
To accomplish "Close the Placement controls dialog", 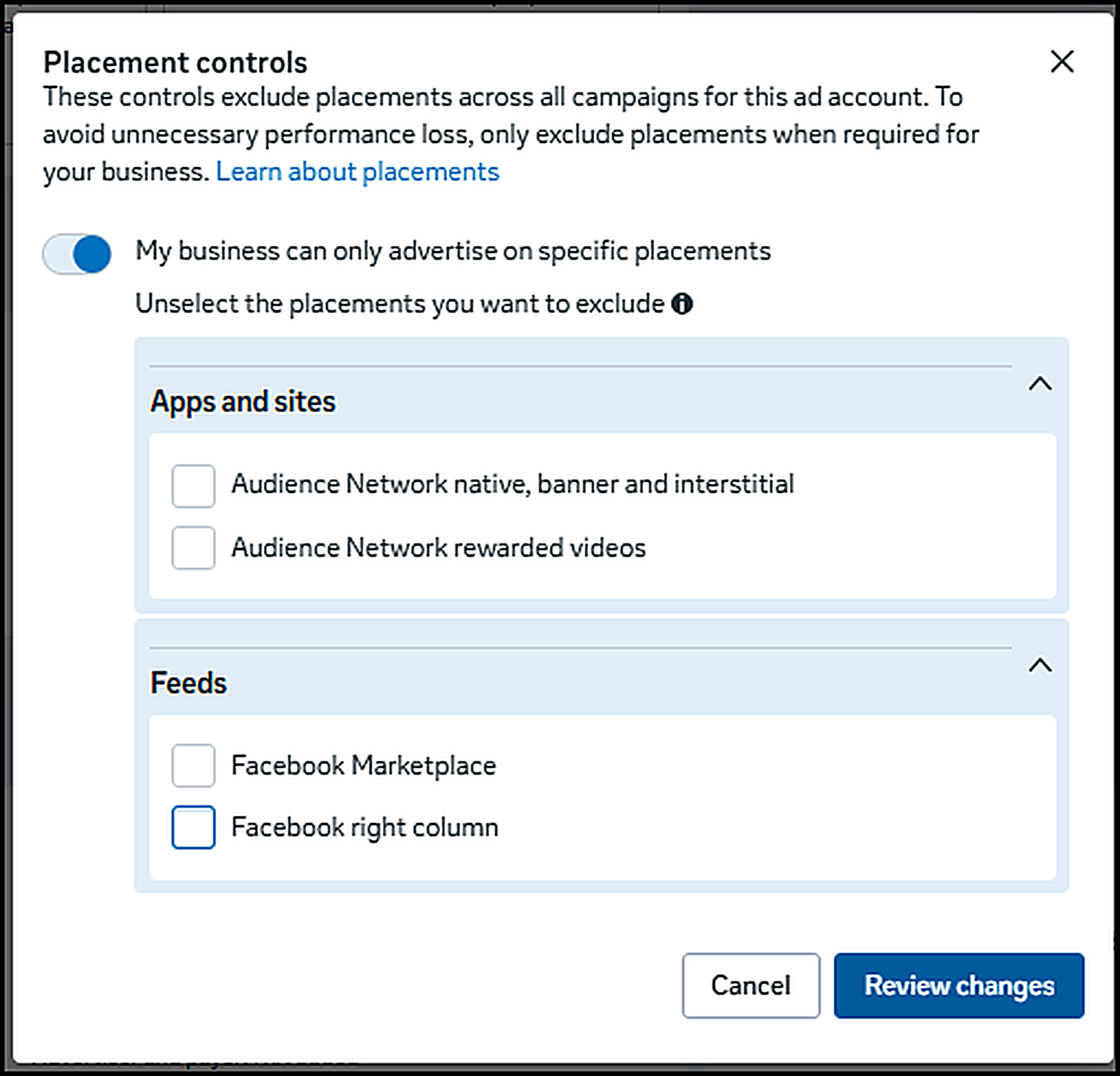I will click(1062, 62).
